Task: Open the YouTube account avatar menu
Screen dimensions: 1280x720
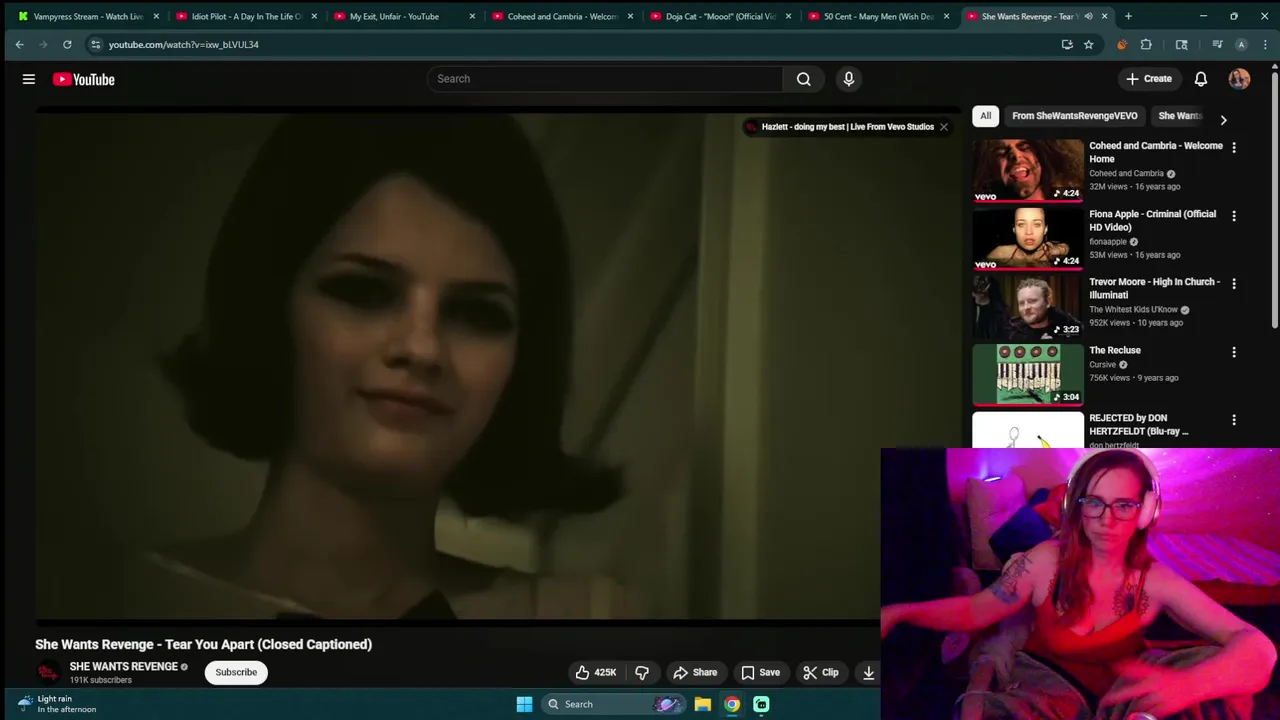Action: click(x=1239, y=79)
